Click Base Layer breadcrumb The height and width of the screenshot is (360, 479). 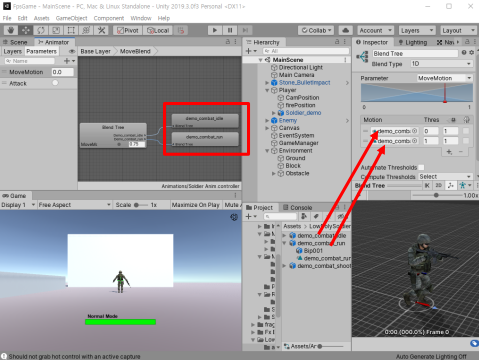click(95, 51)
